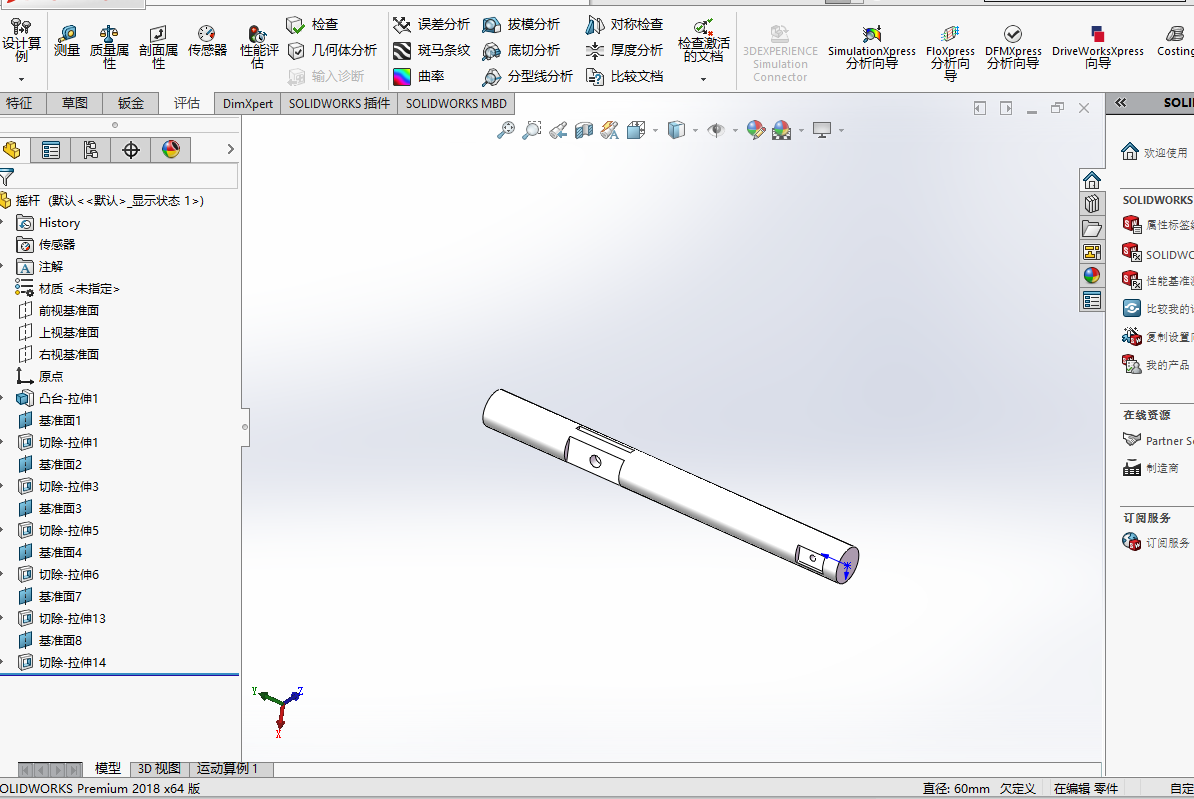Toggle Zebra Stripes (斑马条纹)
Viewport: 1194px width, 799px height.
click(431, 50)
